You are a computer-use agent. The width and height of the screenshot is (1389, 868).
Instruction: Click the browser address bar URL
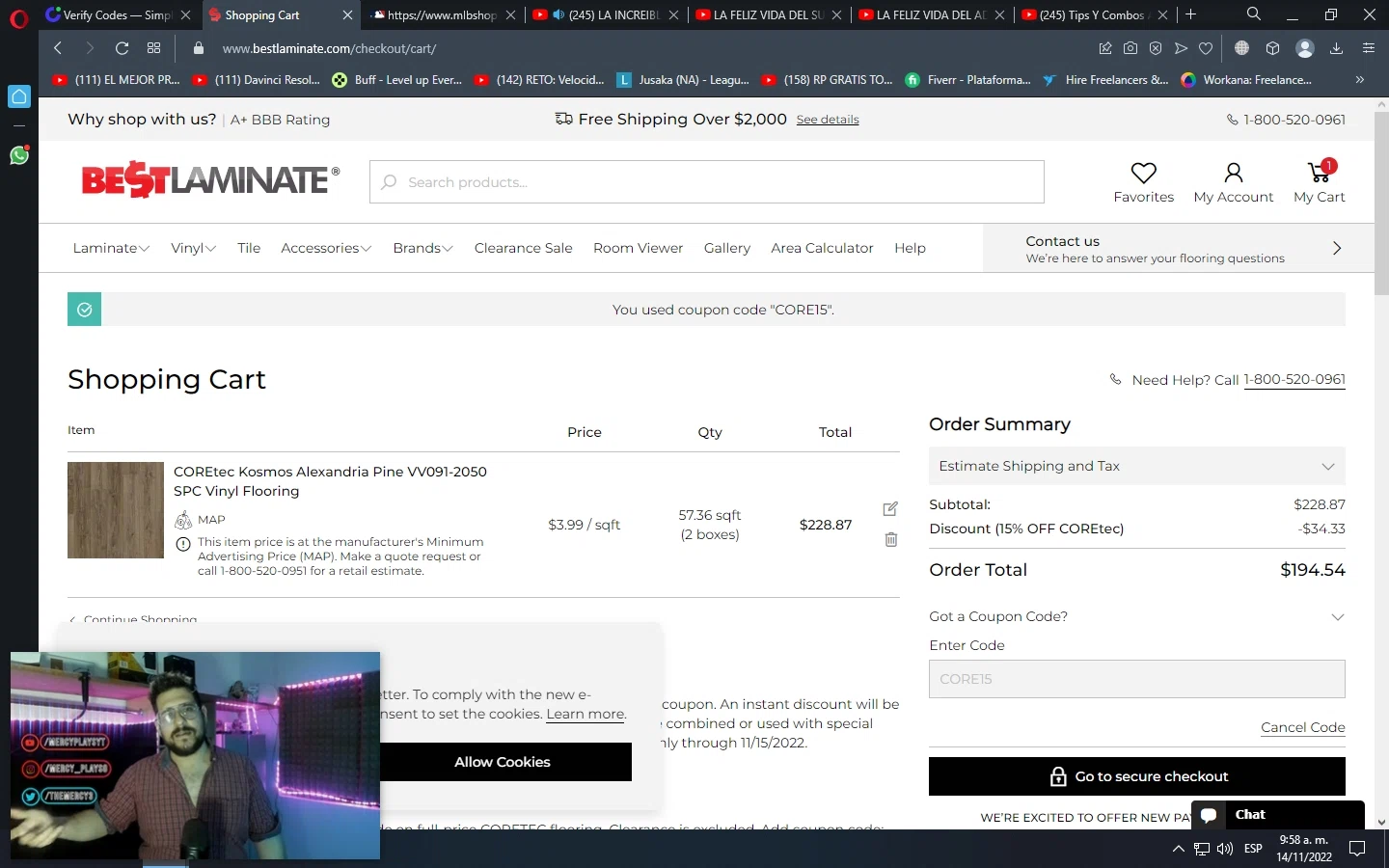[329, 48]
